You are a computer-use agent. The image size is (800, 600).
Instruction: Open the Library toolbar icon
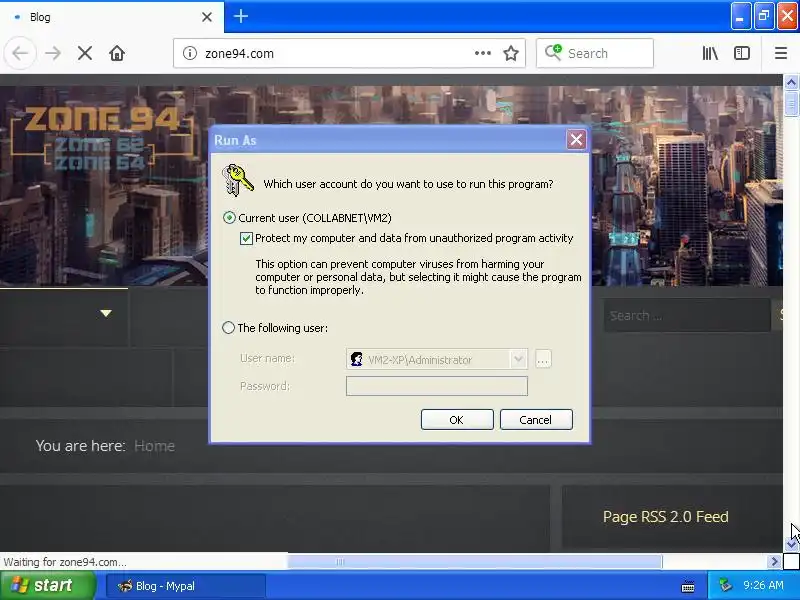pyautogui.click(x=710, y=53)
